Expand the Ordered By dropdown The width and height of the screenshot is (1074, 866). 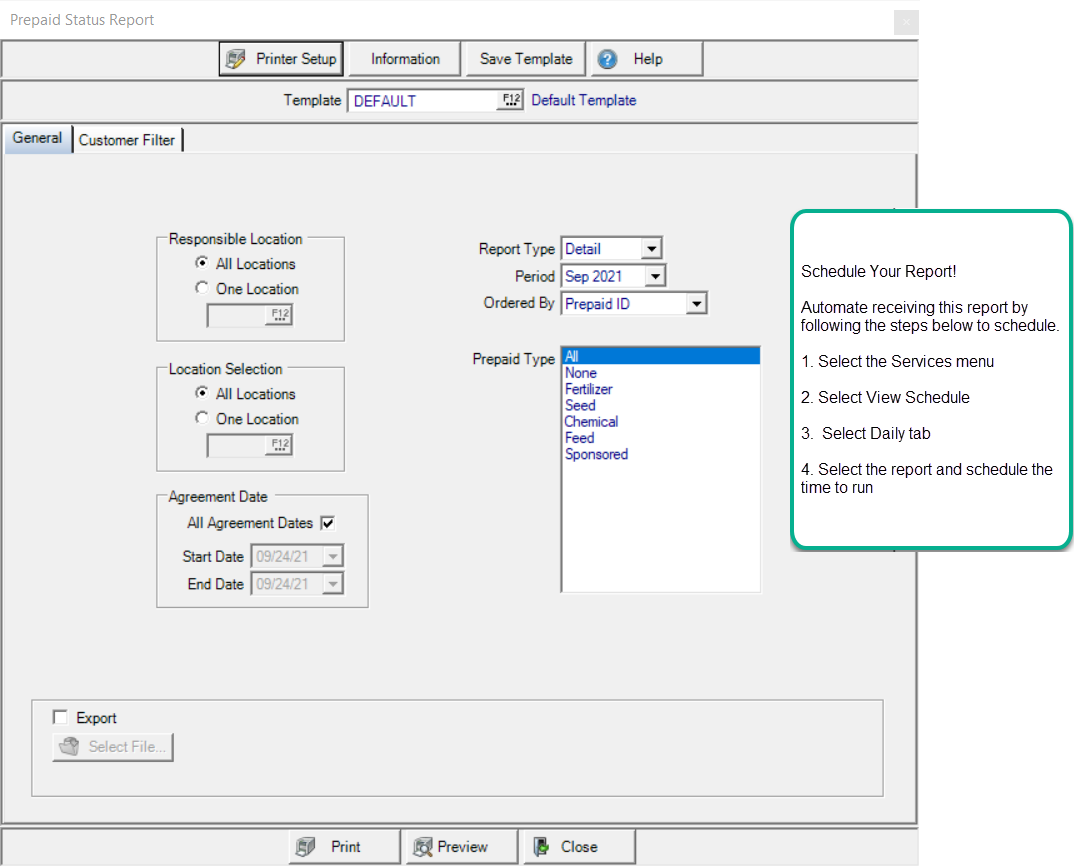point(696,304)
